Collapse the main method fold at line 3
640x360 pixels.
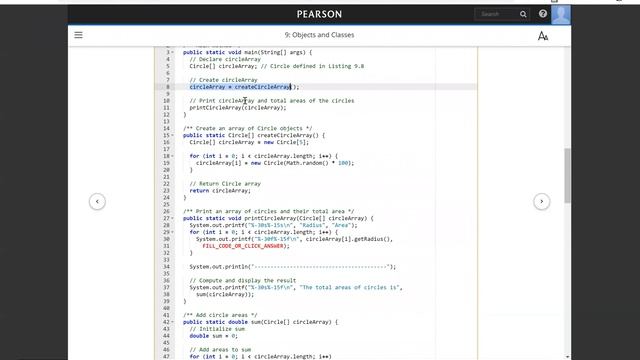pos(172,52)
